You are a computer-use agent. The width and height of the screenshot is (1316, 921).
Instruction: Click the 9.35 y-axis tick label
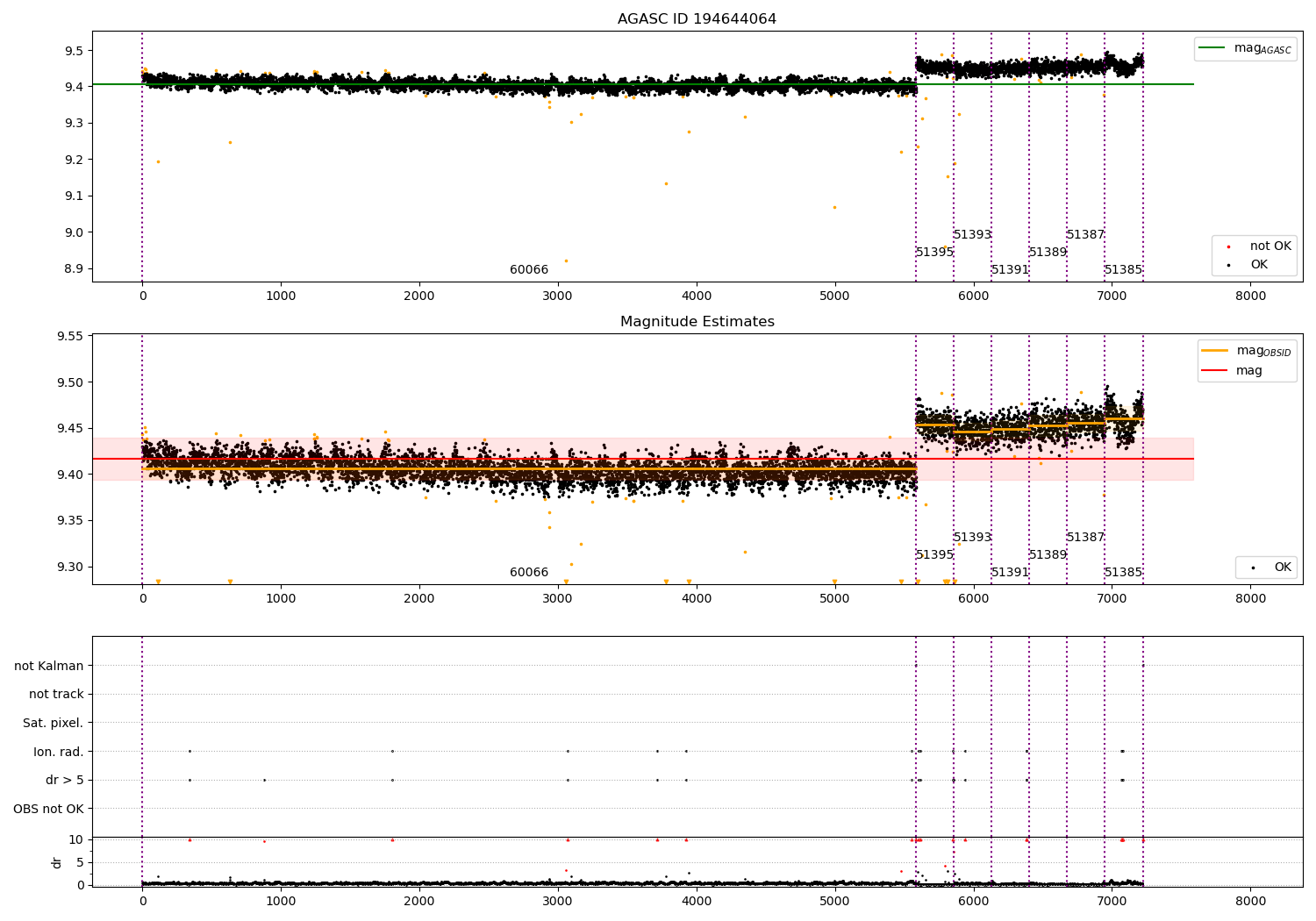tap(70, 521)
